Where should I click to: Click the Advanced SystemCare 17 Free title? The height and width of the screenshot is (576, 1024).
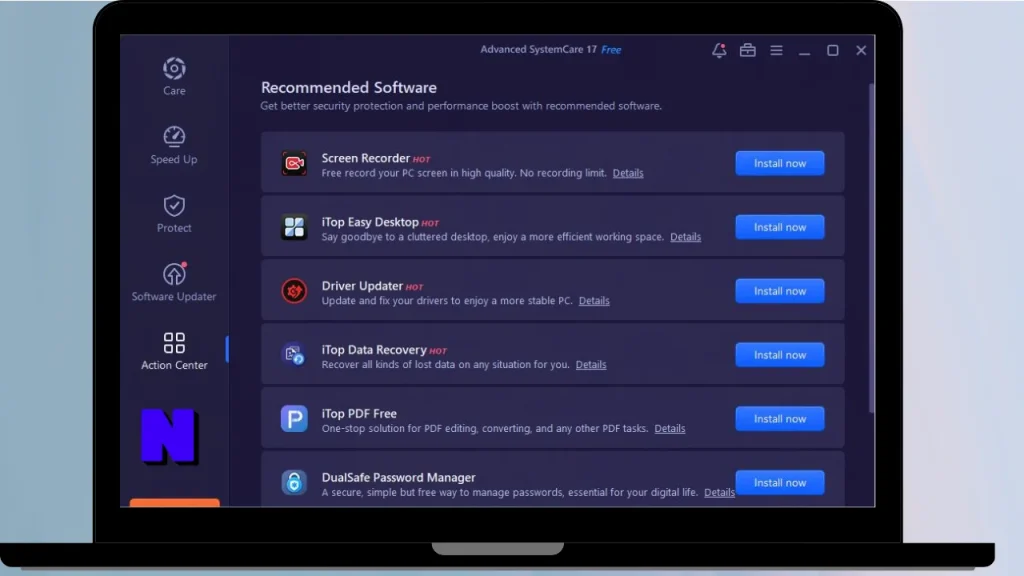pyautogui.click(x=551, y=50)
